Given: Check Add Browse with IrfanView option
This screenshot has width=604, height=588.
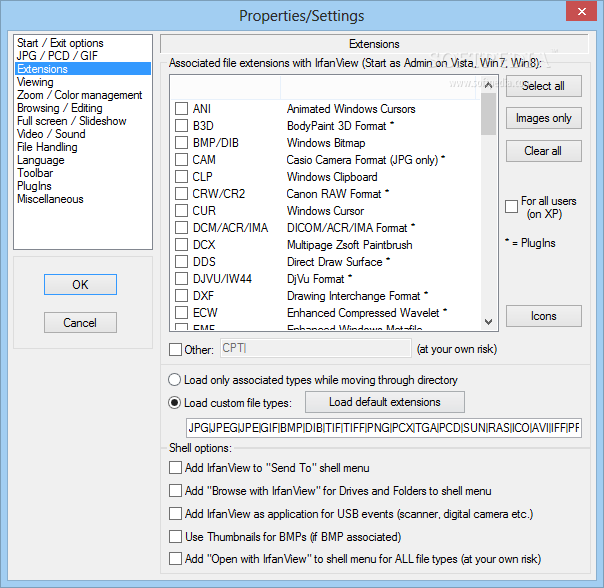Looking at the screenshot, I should point(175,491).
